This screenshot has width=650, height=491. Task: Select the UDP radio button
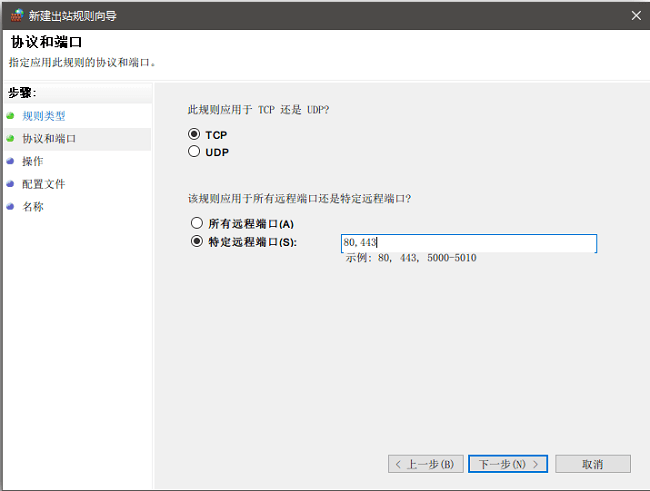click(194, 152)
